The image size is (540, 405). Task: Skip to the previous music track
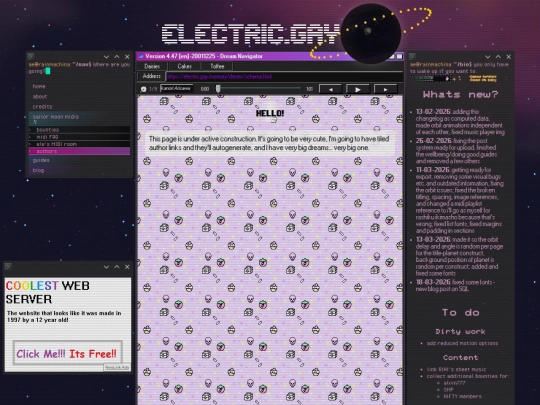330,89
